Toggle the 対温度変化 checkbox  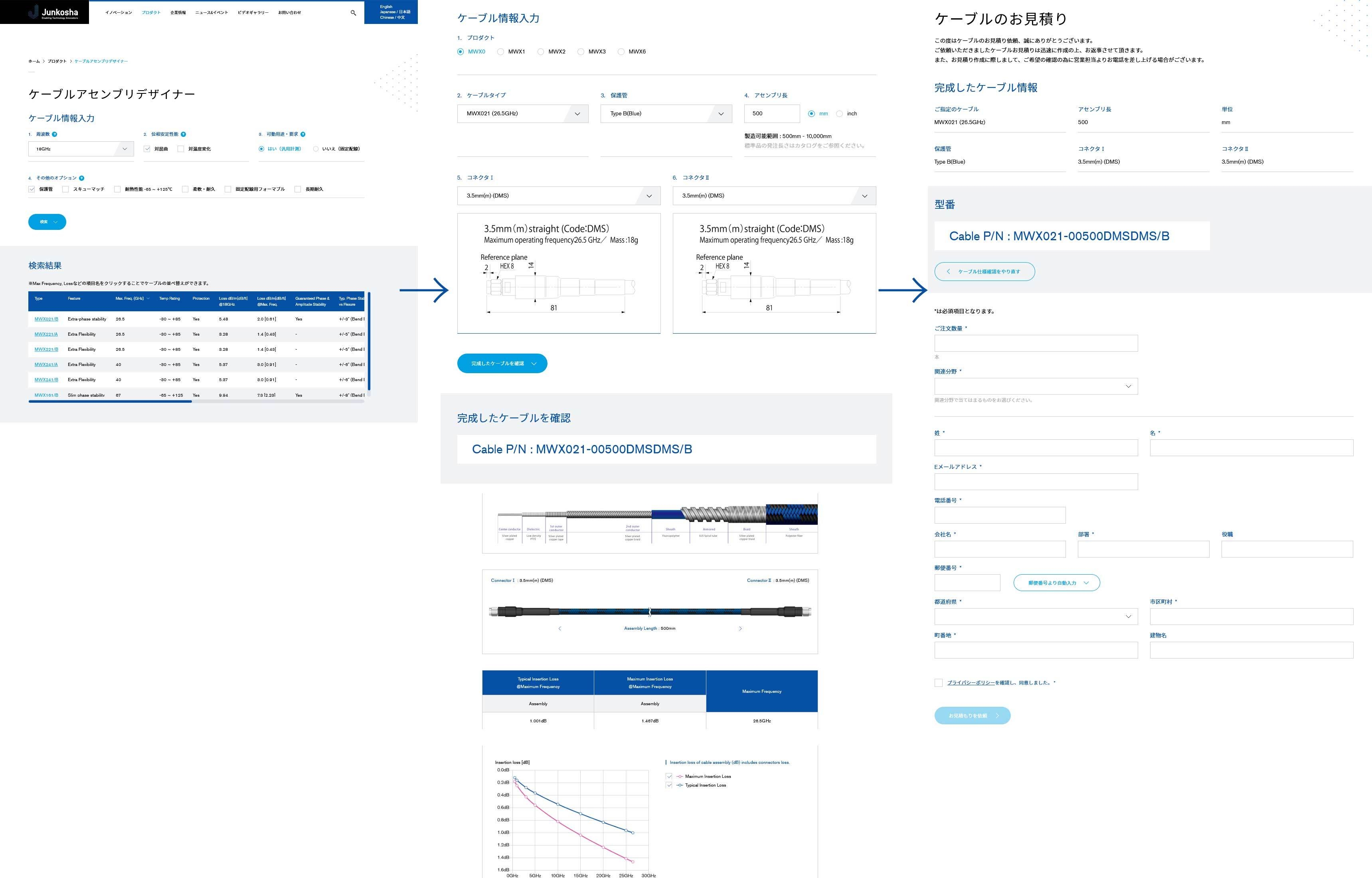[x=181, y=149]
